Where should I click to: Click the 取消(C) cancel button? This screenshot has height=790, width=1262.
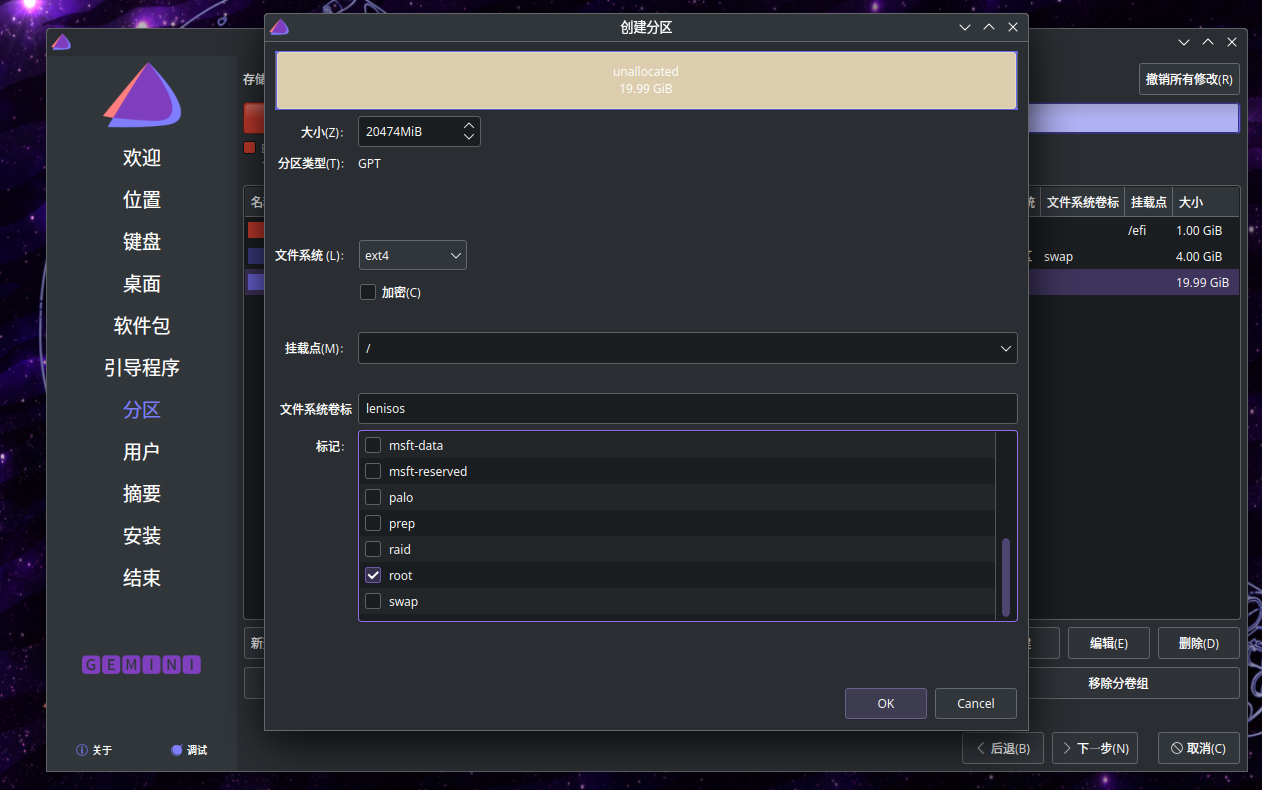pyautogui.click(x=1199, y=748)
